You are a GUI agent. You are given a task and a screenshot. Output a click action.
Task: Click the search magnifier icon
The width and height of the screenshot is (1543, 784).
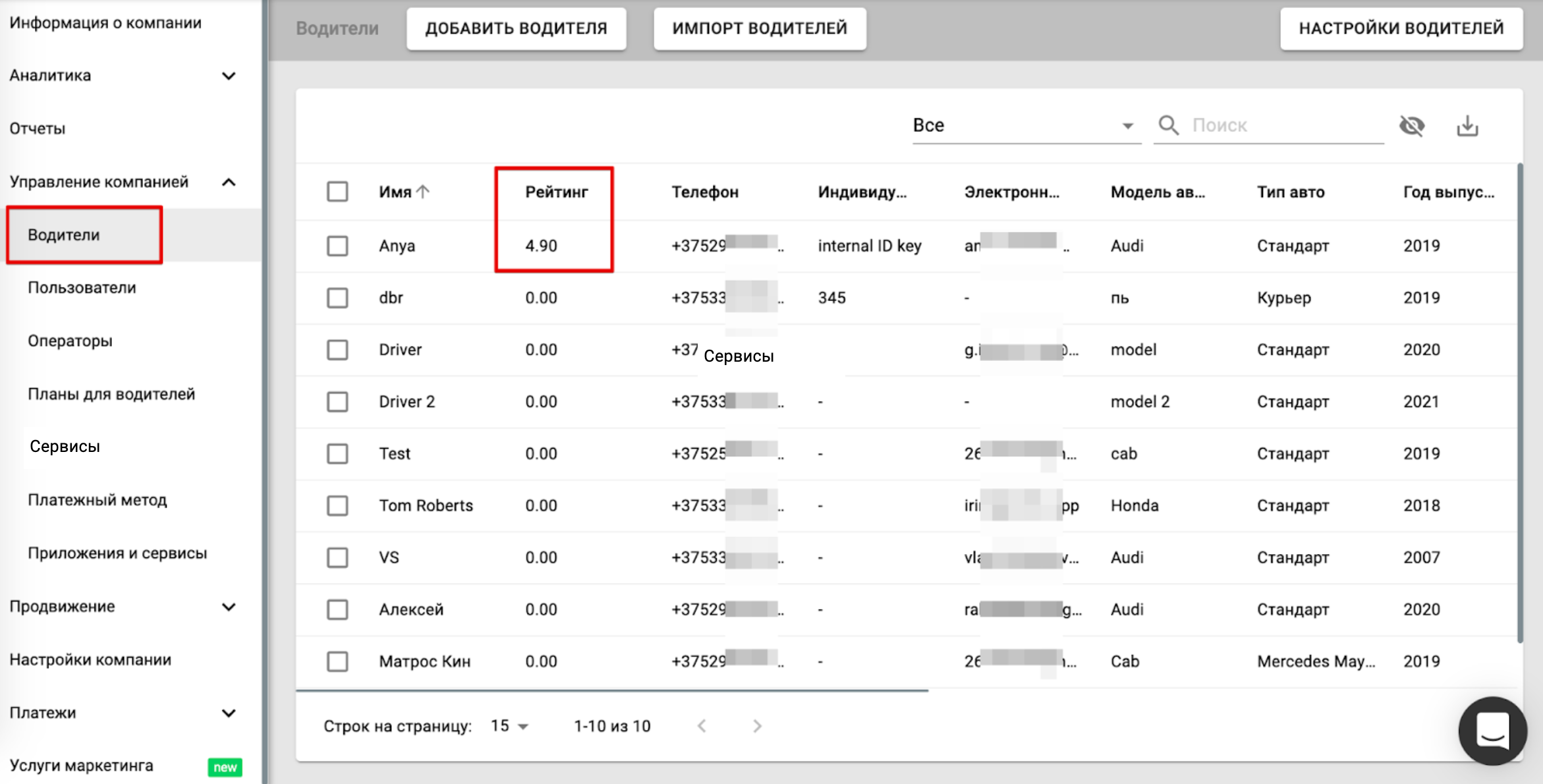tap(1169, 125)
